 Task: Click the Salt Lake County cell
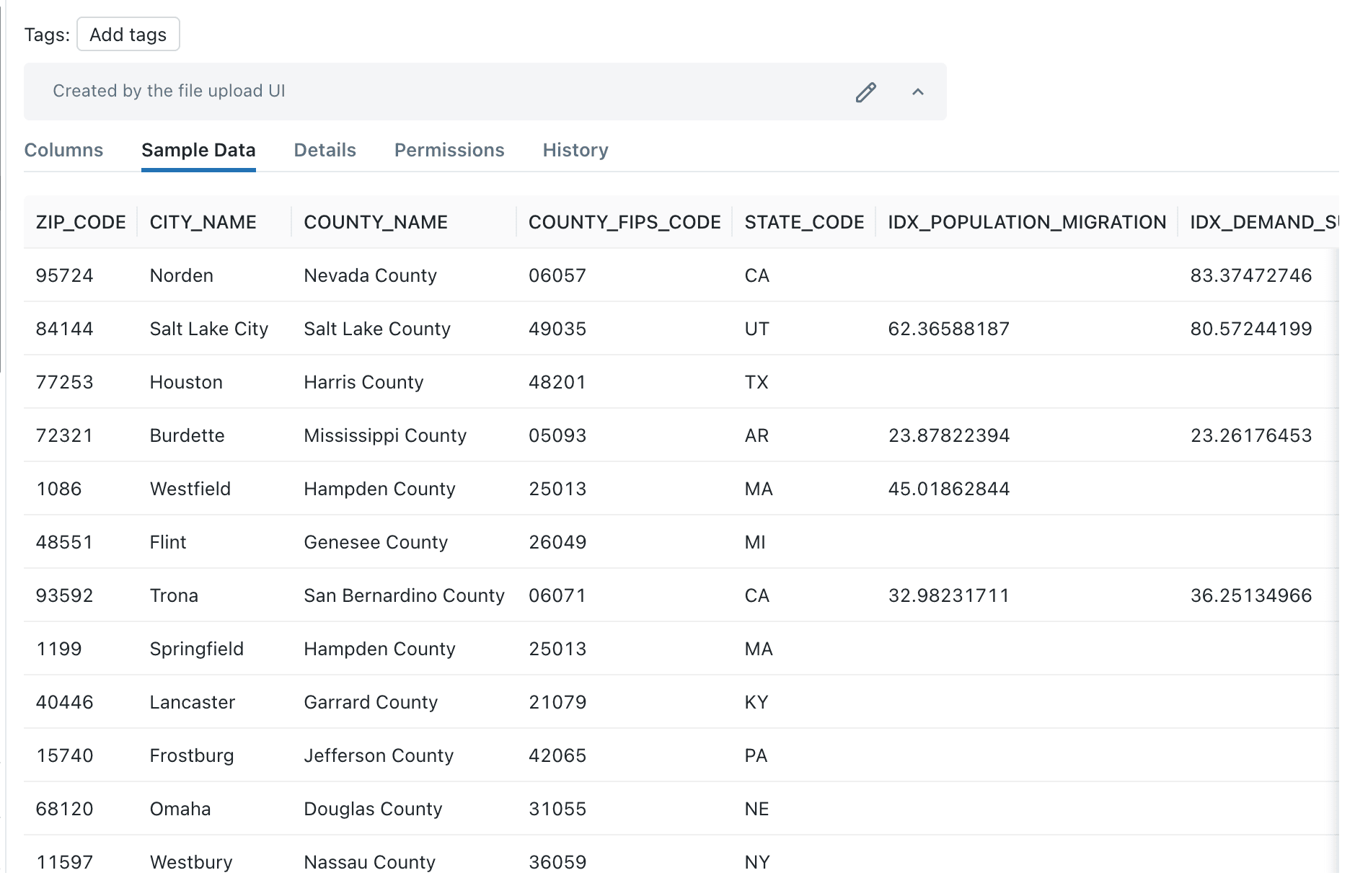point(377,329)
